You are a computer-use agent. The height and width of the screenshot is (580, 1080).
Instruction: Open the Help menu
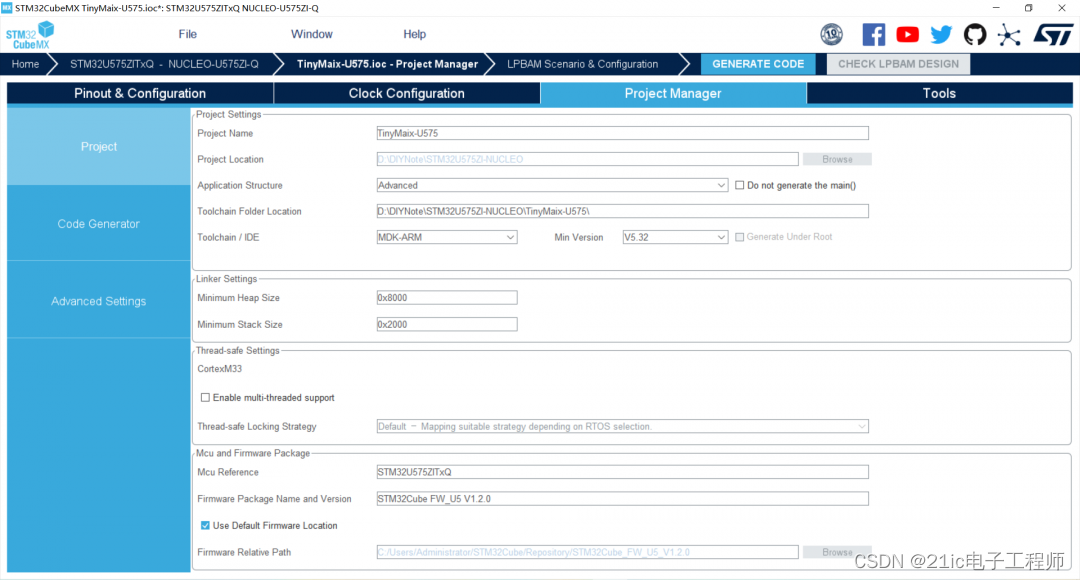415,34
